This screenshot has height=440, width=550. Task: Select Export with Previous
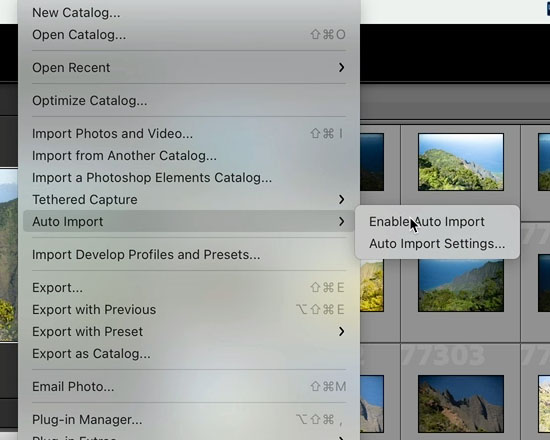(x=189, y=309)
